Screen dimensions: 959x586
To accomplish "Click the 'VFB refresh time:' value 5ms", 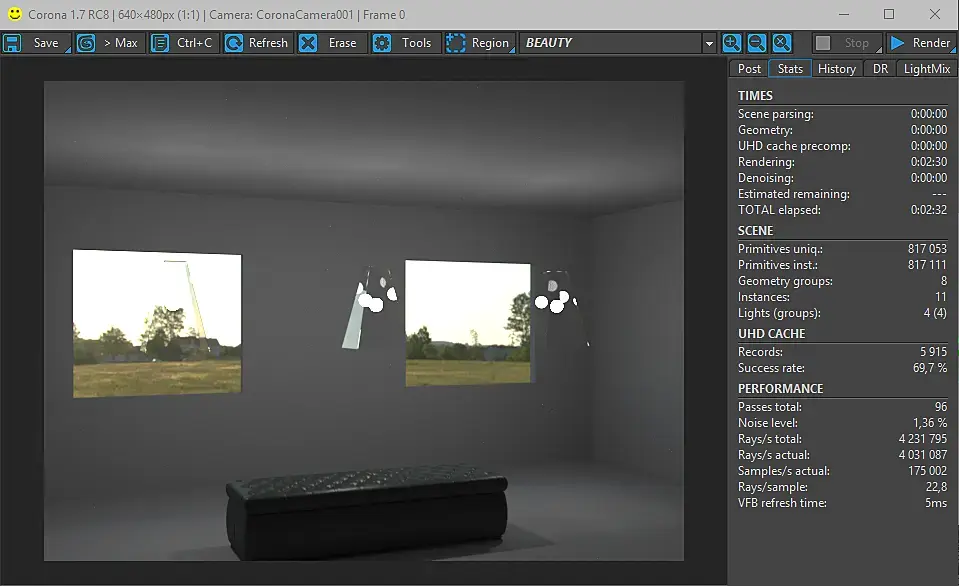I will click(x=936, y=502).
